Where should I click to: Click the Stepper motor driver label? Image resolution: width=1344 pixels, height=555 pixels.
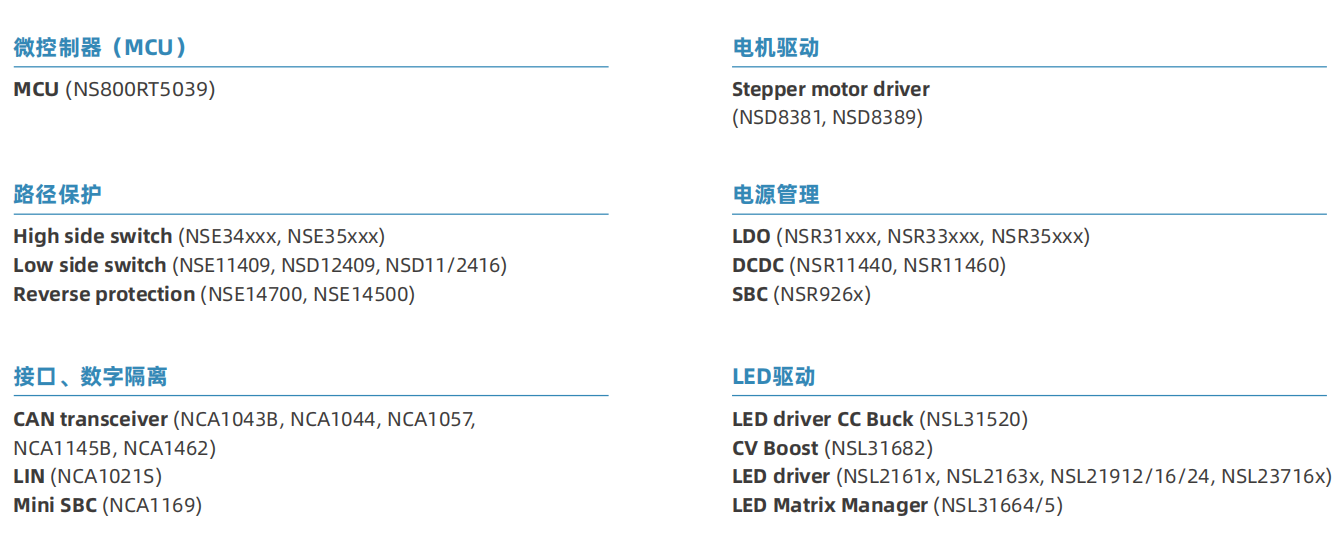pyautogui.click(x=830, y=90)
